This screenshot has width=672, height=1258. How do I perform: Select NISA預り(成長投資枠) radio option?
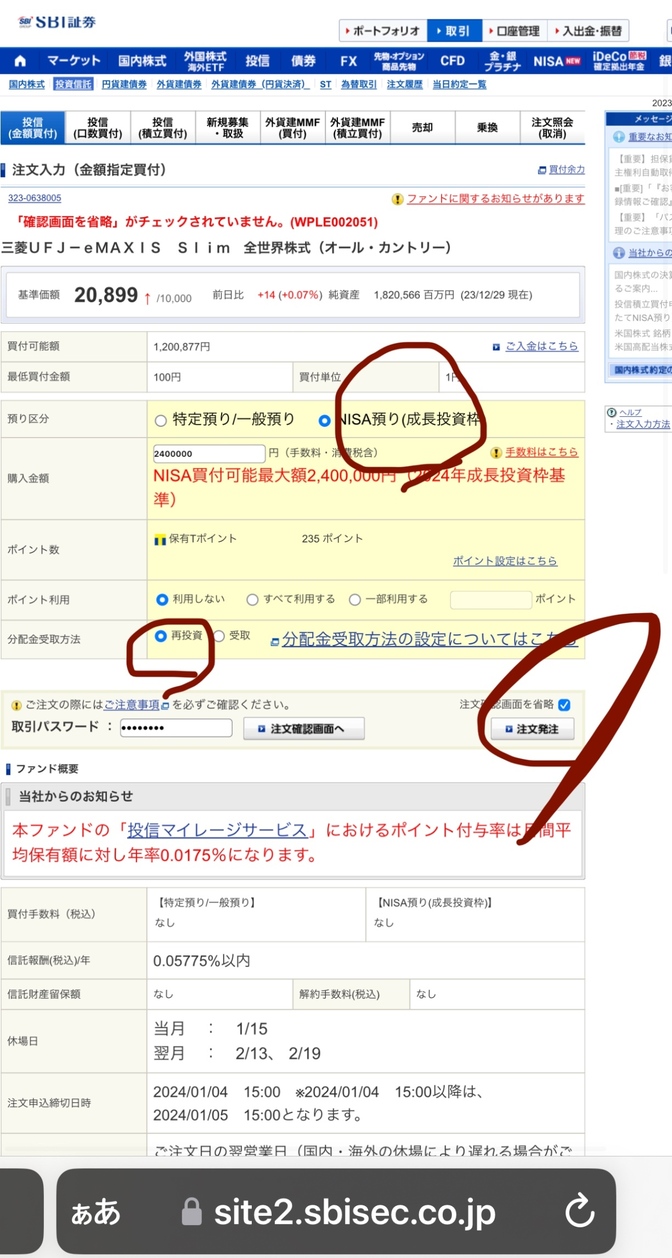(x=324, y=420)
